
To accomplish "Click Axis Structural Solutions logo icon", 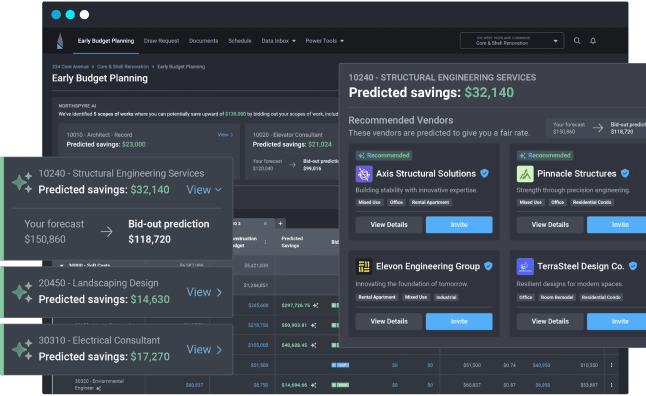I will pyautogui.click(x=364, y=174).
